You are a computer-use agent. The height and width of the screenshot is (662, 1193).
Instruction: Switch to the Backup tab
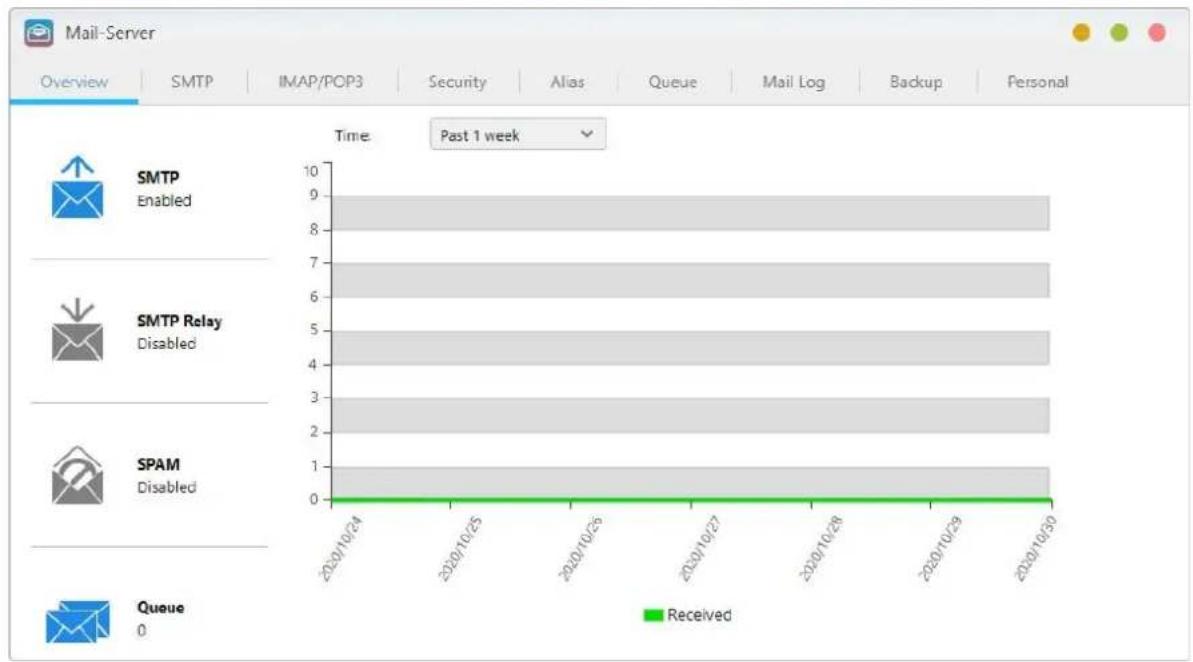pyautogui.click(x=915, y=83)
